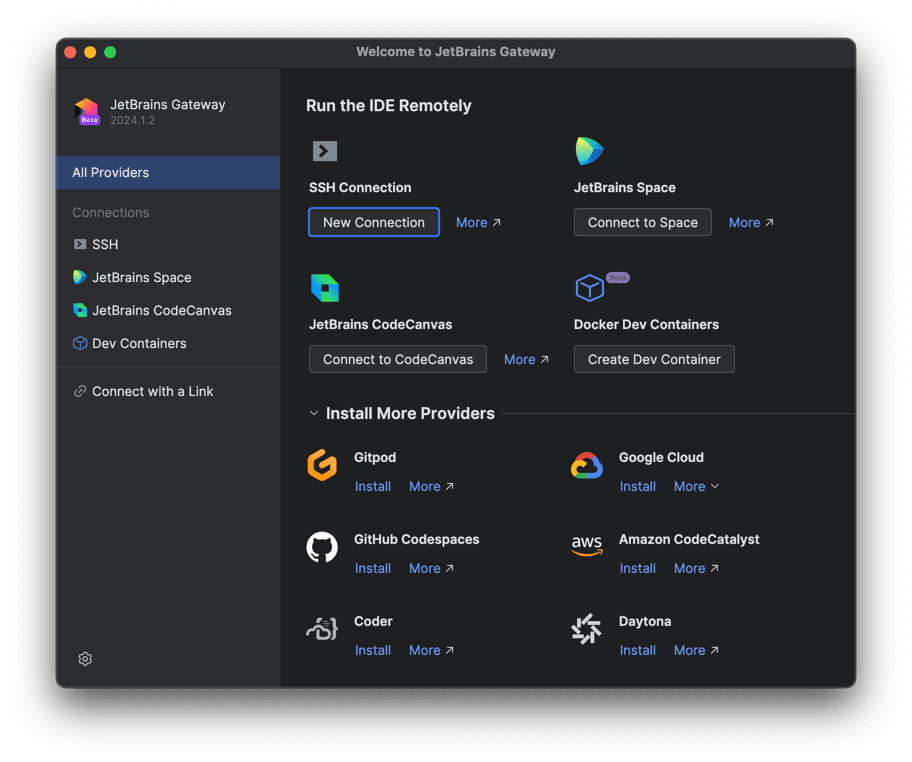Image resolution: width=912 pixels, height=762 pixels.
Task: Click the Google Cloud logo icon
Action: pos(586,466)
